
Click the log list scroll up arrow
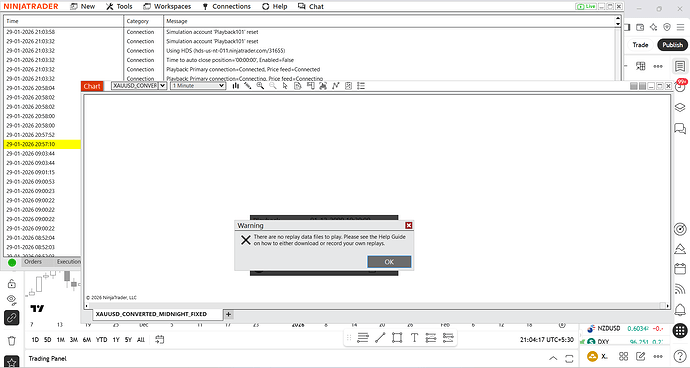click(618, 18)
